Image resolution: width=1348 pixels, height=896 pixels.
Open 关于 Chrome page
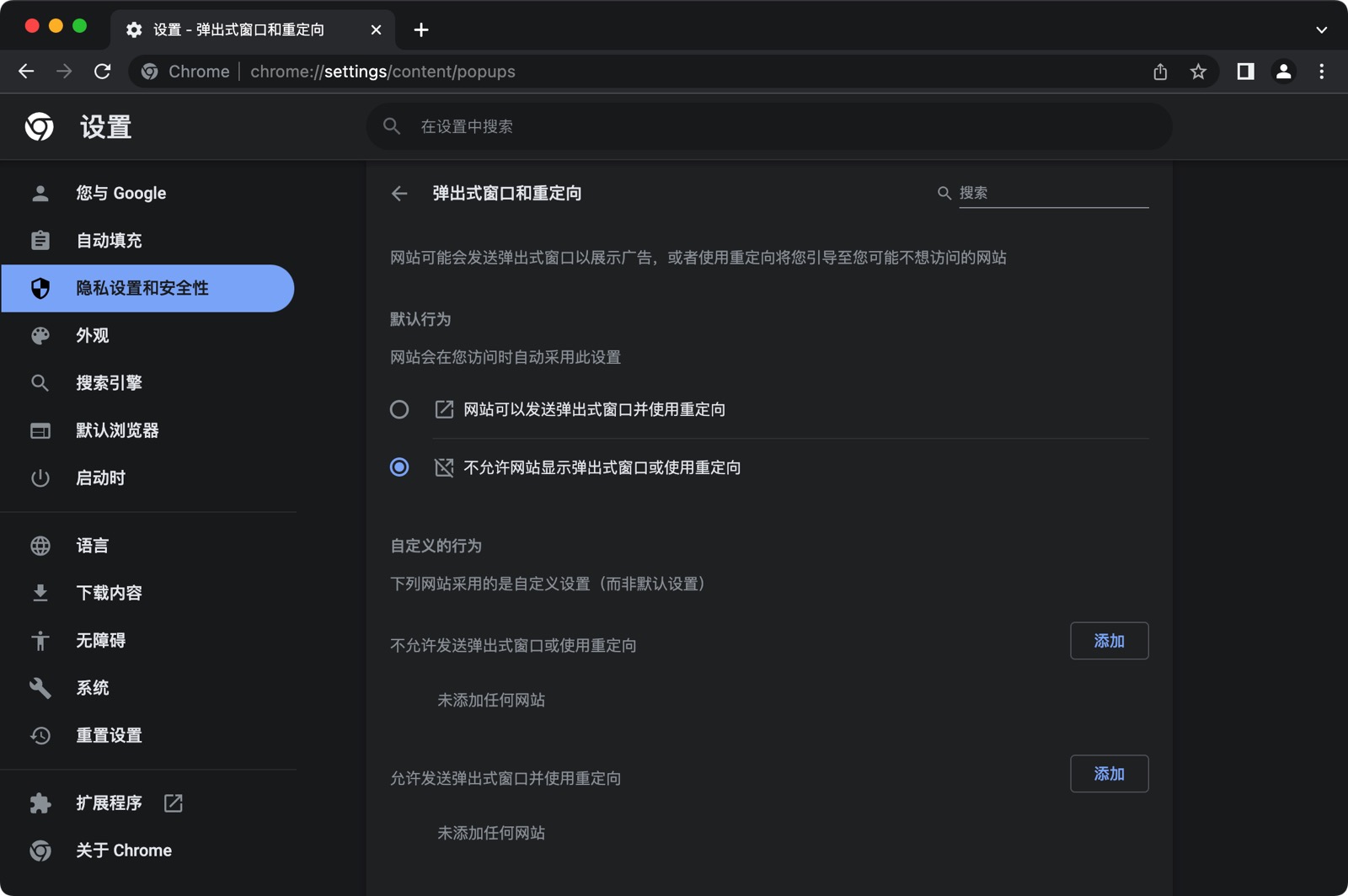pos(148,851)
